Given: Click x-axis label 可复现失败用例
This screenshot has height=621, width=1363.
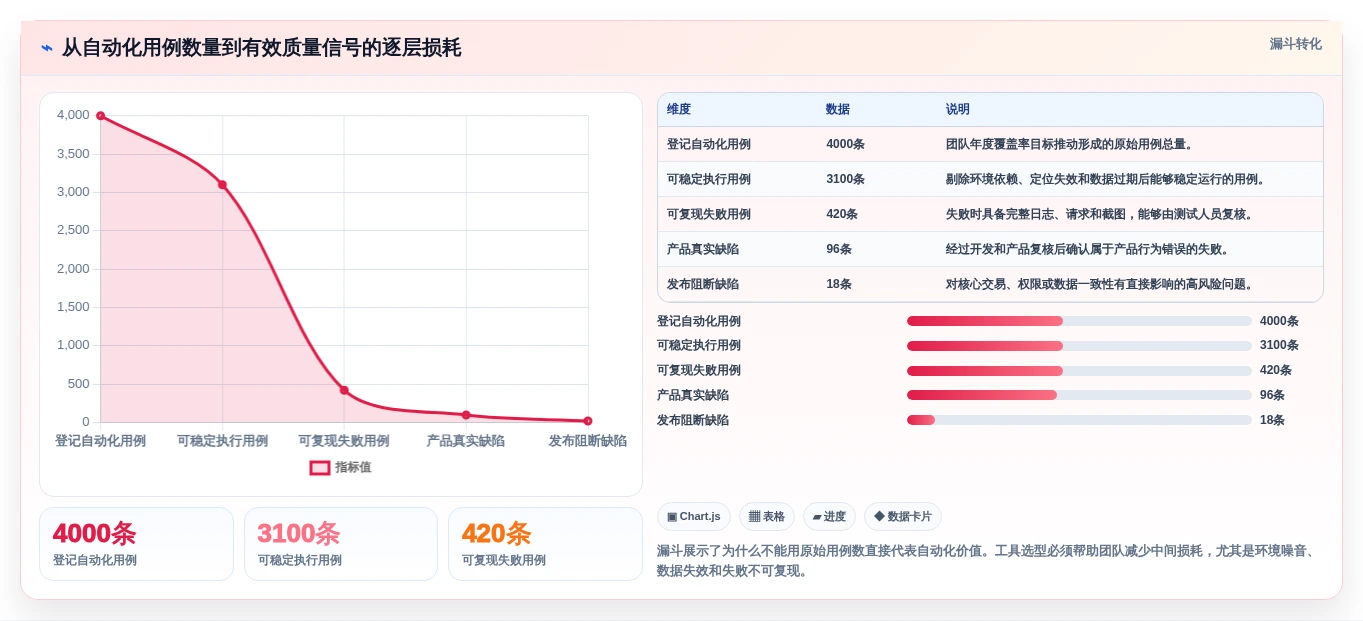Looking at the screenshot, I should pos(344,441).
